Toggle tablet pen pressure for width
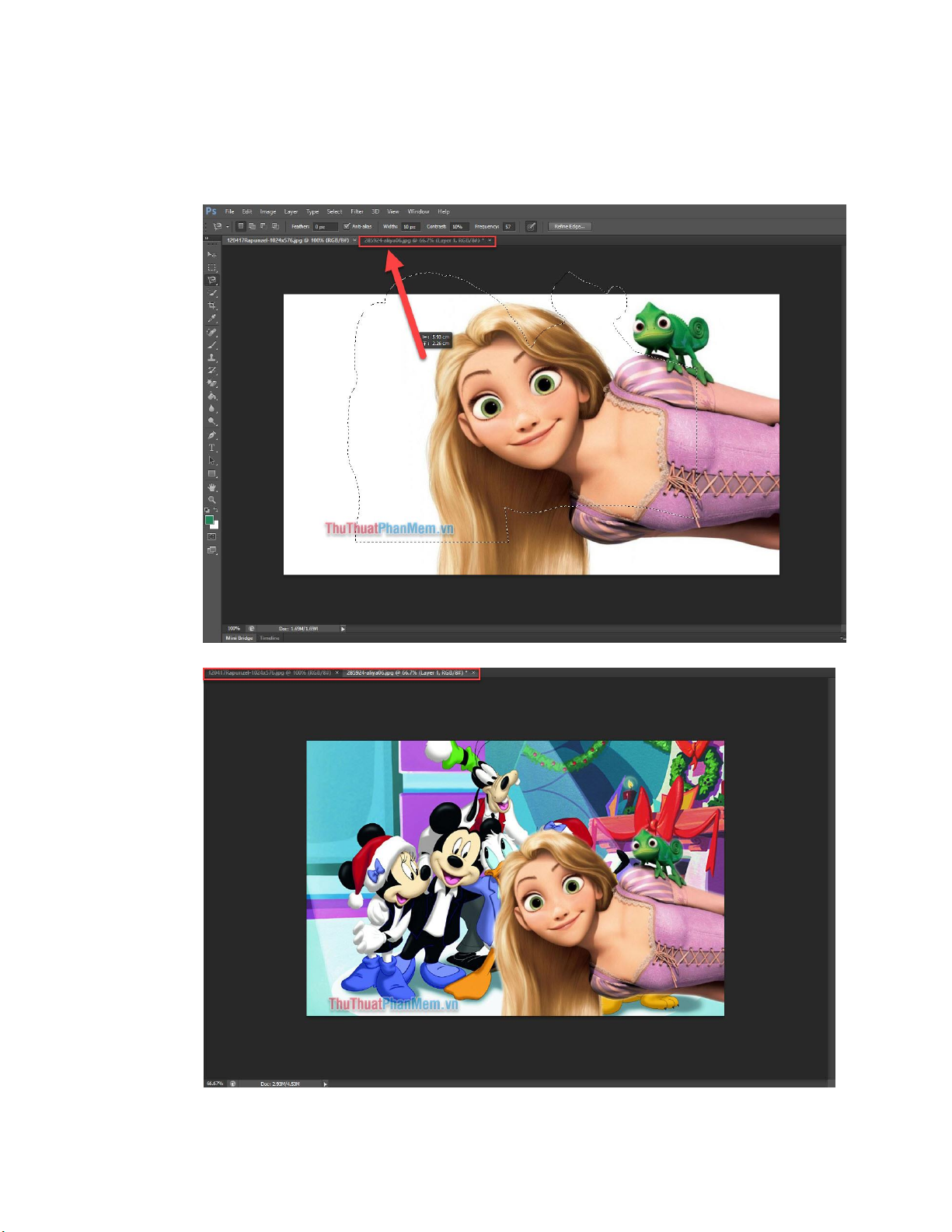This screenshot has width=952, height=1232. tap(532, 227)
